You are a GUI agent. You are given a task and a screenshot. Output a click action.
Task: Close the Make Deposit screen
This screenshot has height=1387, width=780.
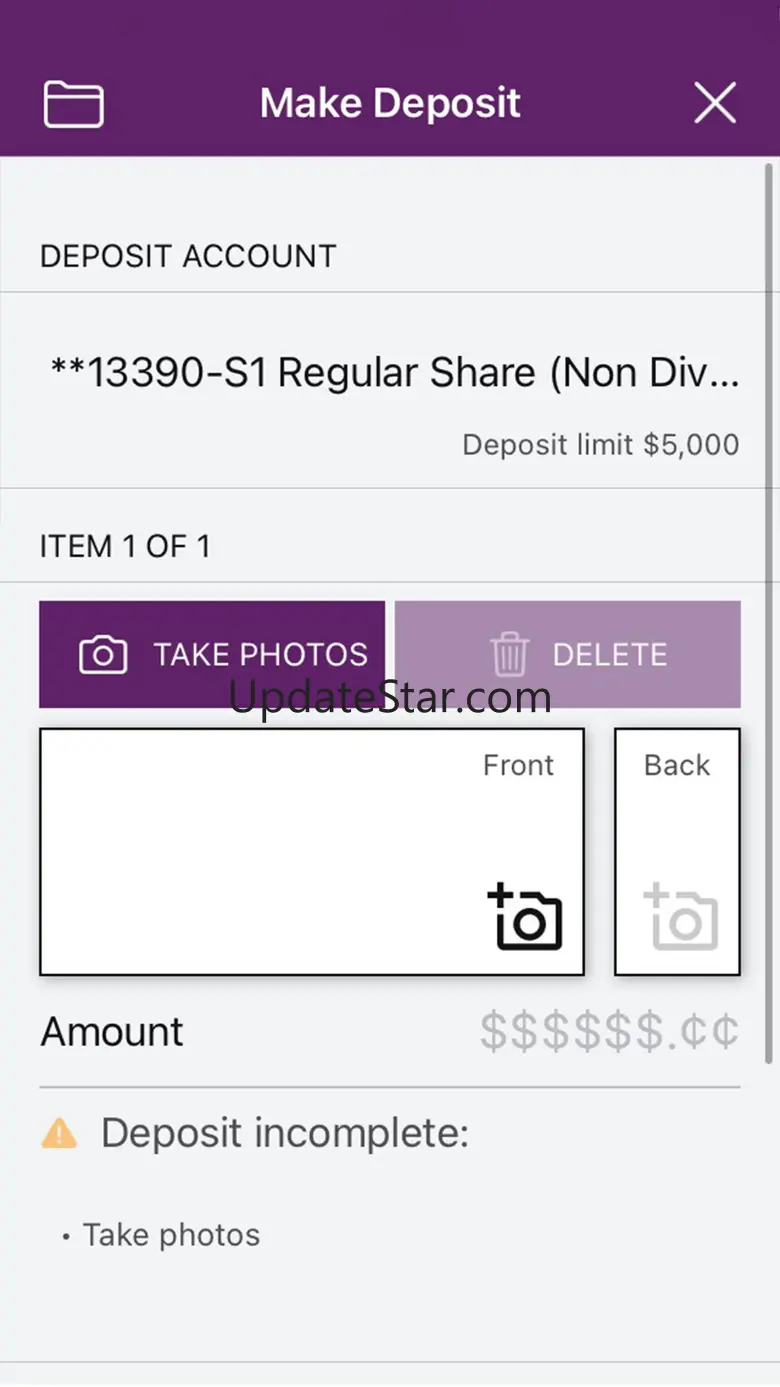click(x=715, y=103)
